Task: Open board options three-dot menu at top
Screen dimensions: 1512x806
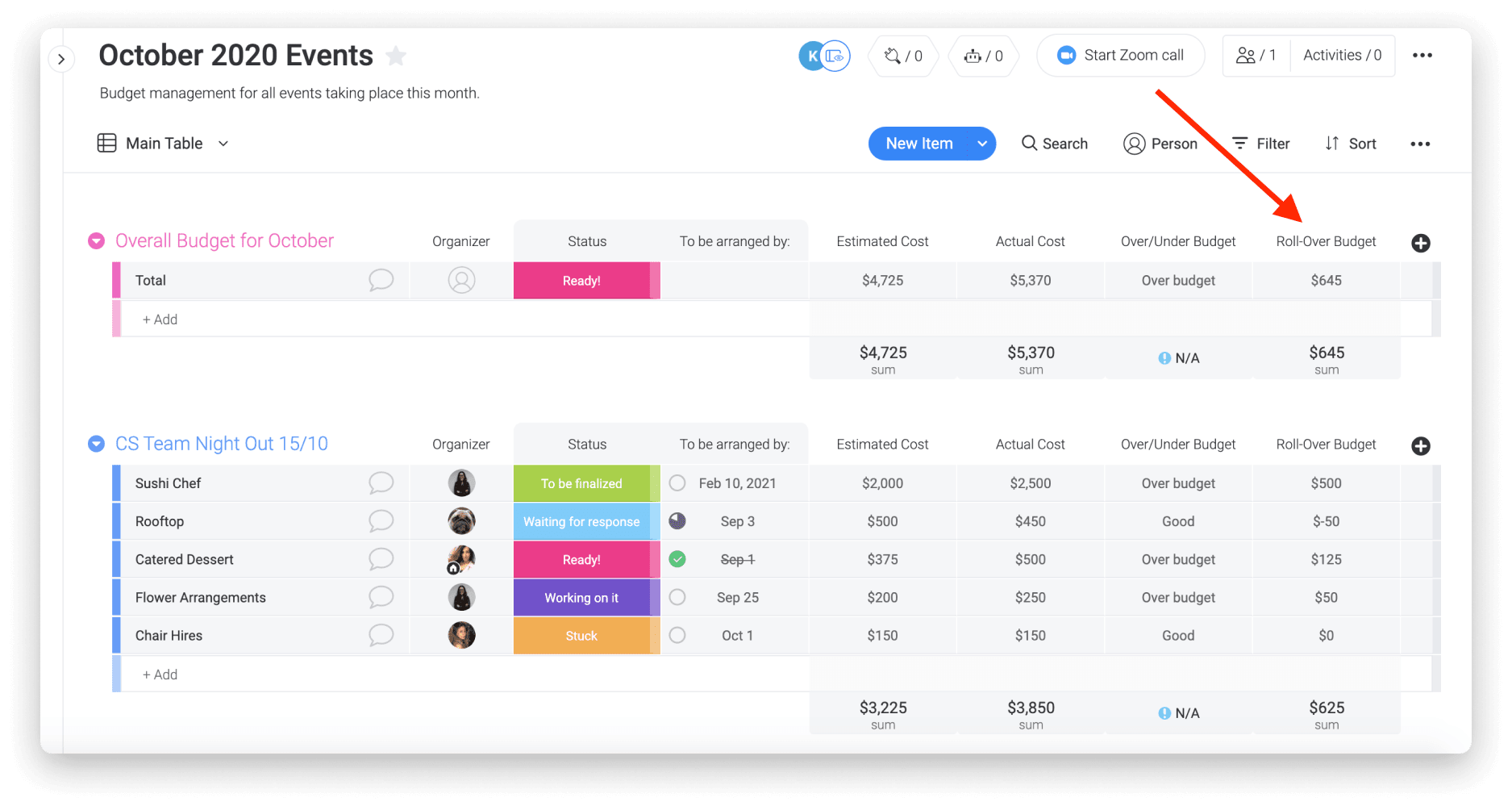Action: click(x=1422, y=56)
